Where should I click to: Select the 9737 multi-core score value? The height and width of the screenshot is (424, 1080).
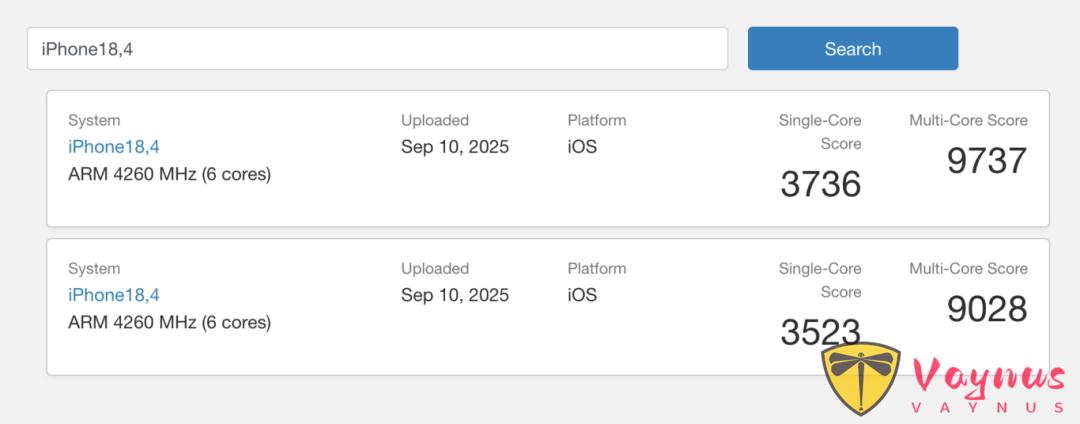[987, 161]
